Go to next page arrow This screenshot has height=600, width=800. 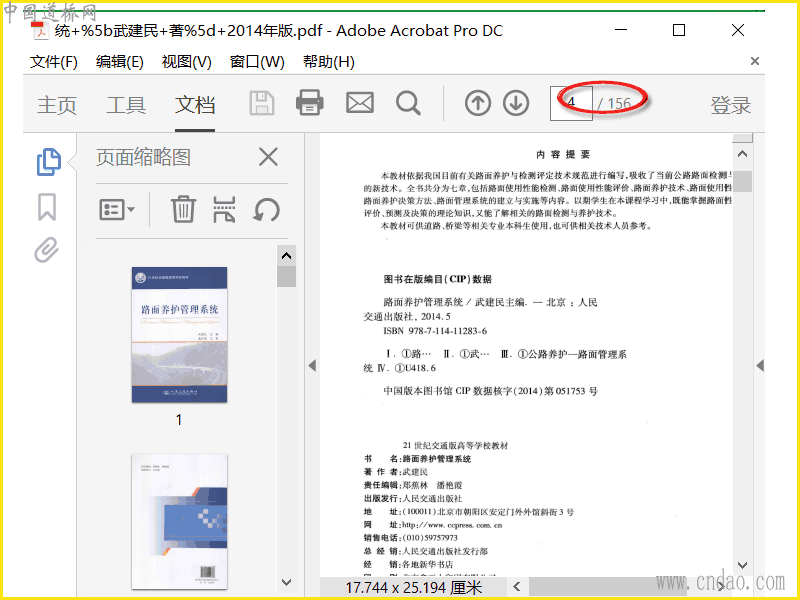pos(516,103)
